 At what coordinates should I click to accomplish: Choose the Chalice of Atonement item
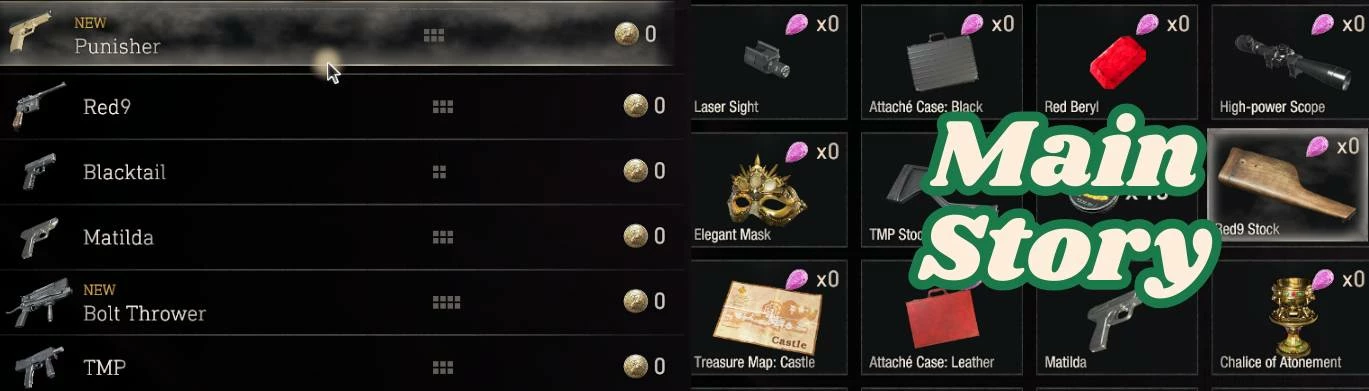point(1289,318)
